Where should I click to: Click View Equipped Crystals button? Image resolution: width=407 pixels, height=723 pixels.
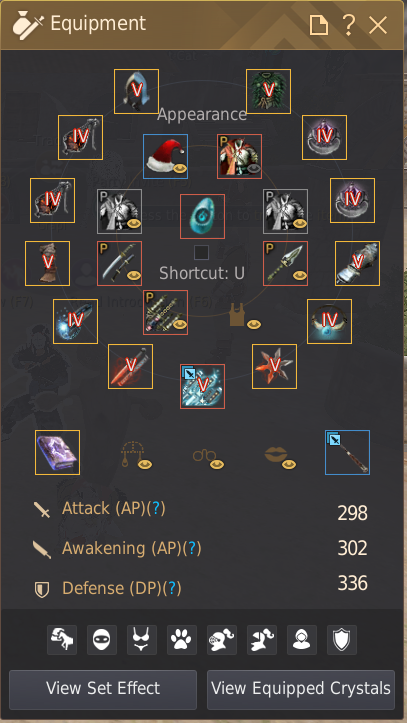point(301,689)
